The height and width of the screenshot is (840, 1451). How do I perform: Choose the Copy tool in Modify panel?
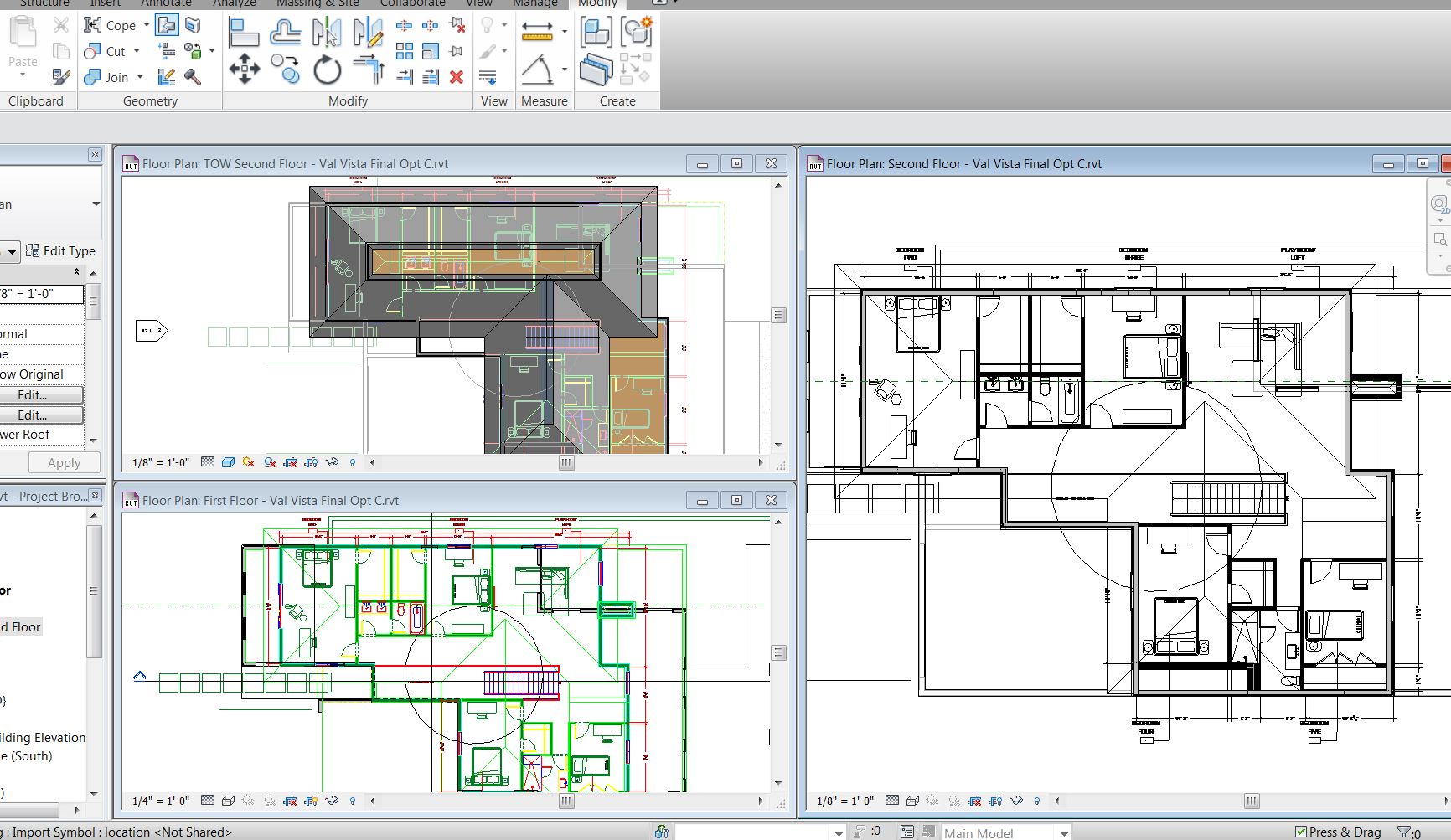(x=285, y=70)
